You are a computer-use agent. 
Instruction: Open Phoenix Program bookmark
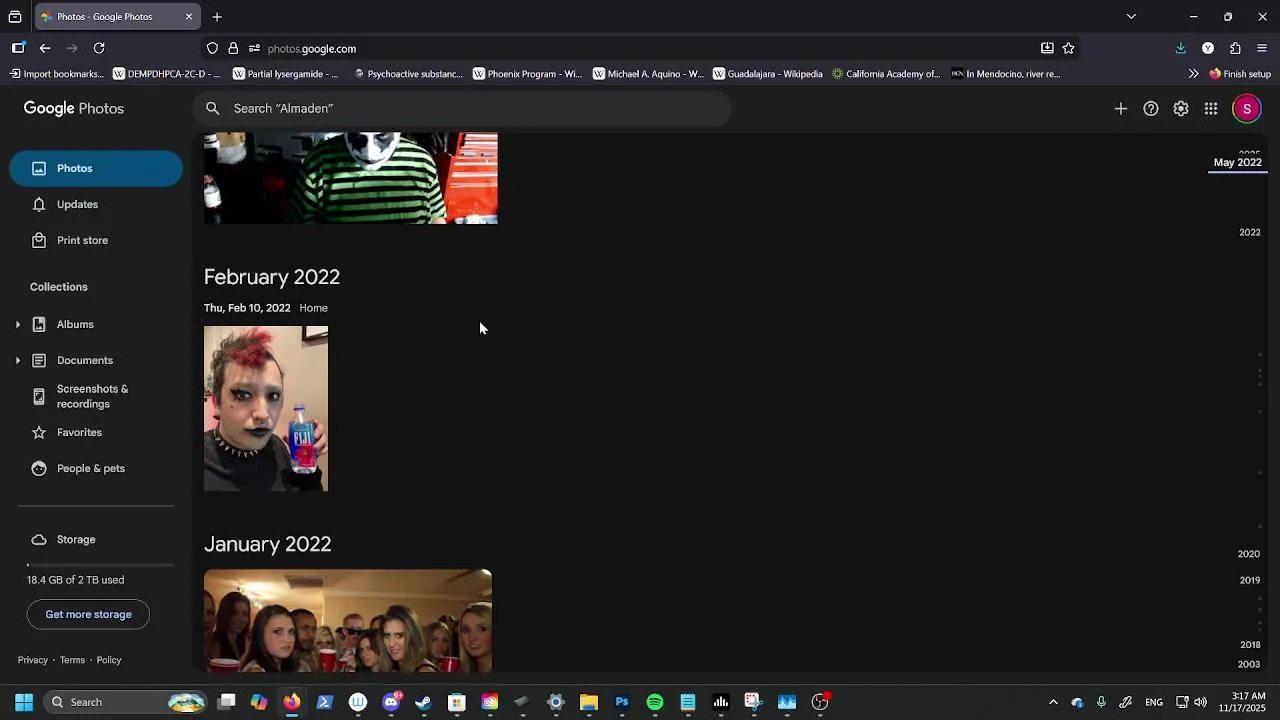[527, 74]
